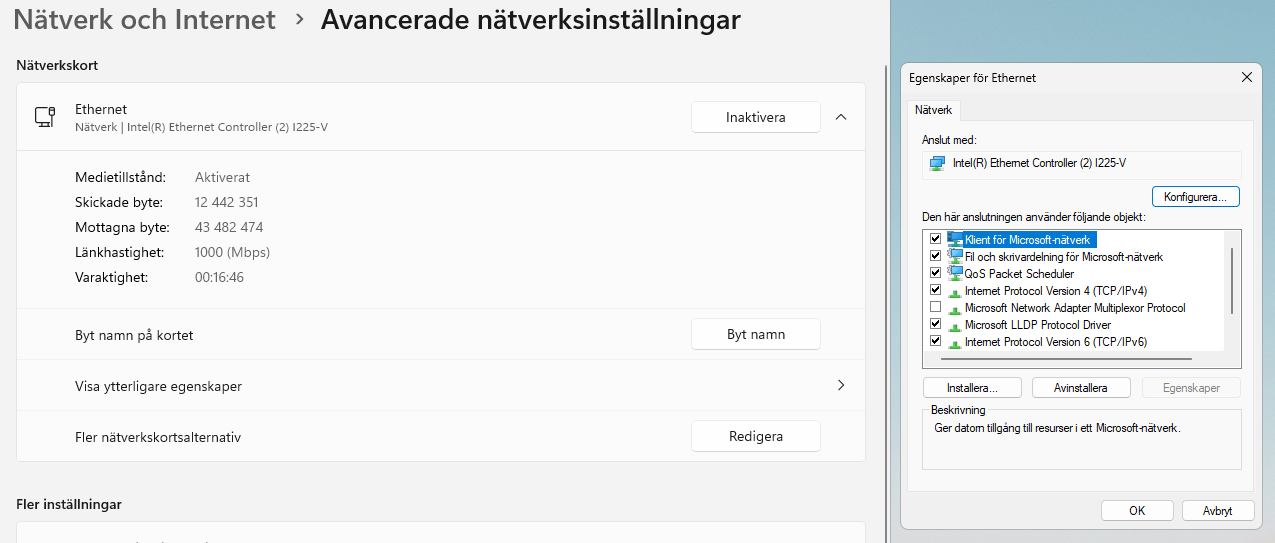Enable Microsoft Network Adapter Multiplexor Protocol checkbox
The image size is (1275, 543).
click(935, 307)
